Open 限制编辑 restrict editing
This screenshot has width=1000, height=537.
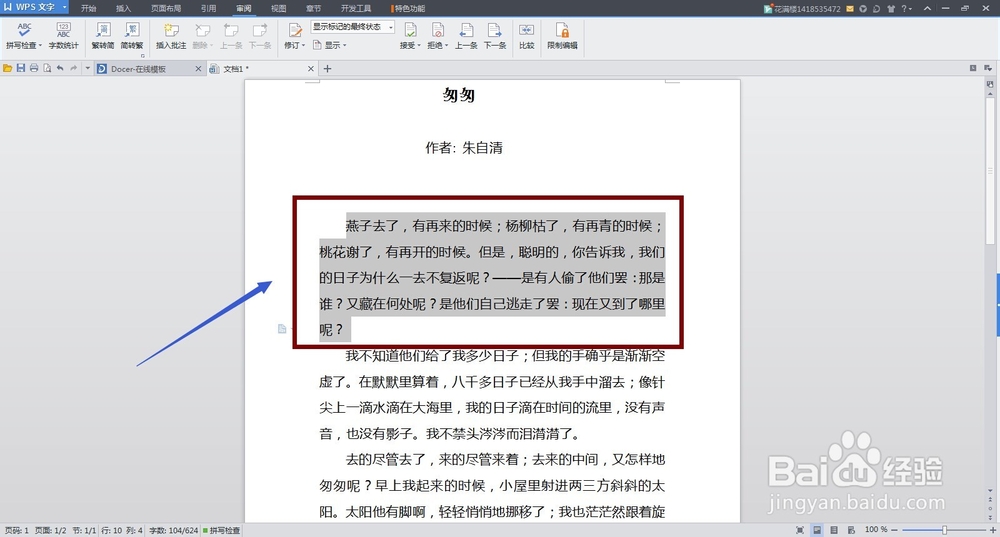[562, 36]
